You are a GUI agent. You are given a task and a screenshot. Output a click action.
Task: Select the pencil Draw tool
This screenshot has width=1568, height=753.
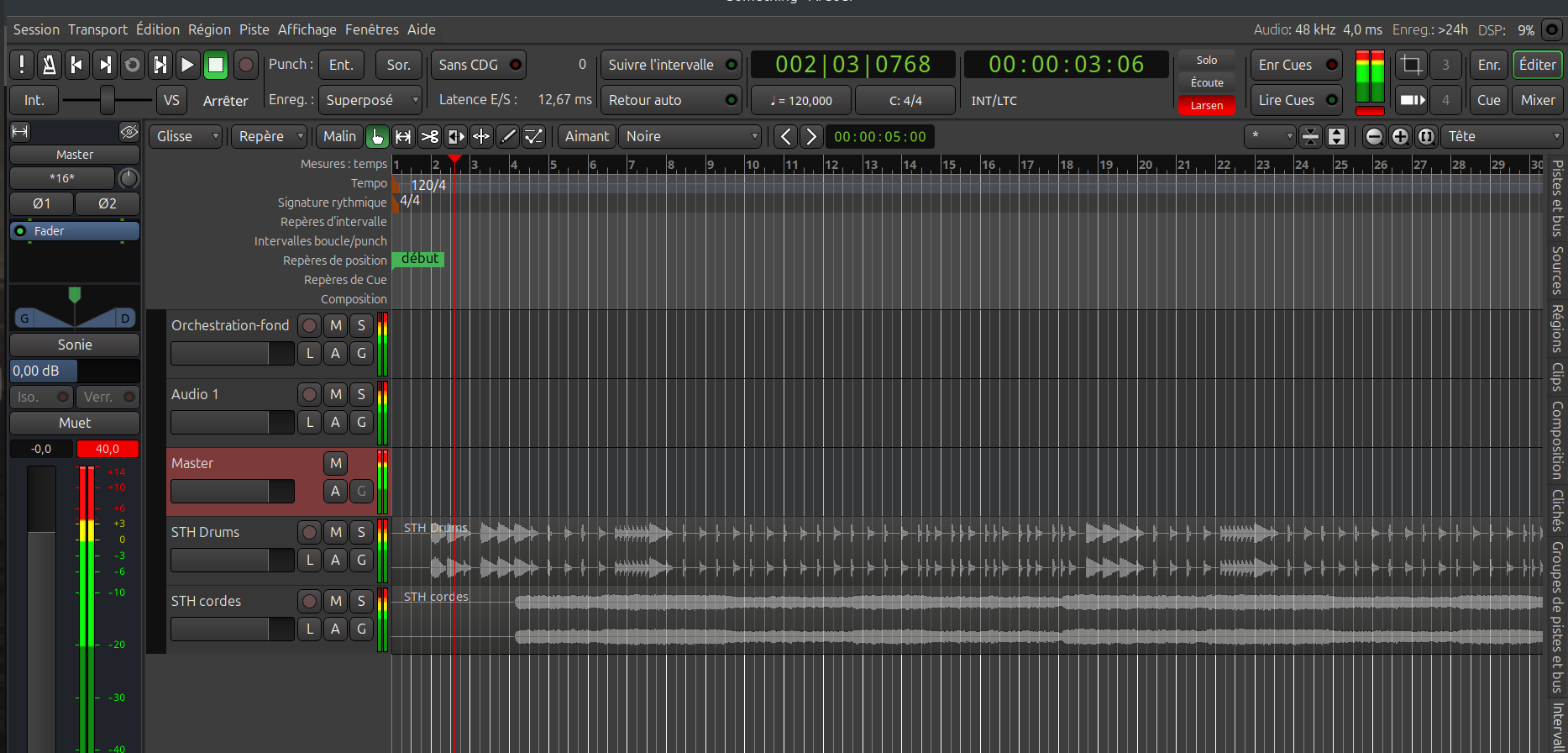coord(507,136)
